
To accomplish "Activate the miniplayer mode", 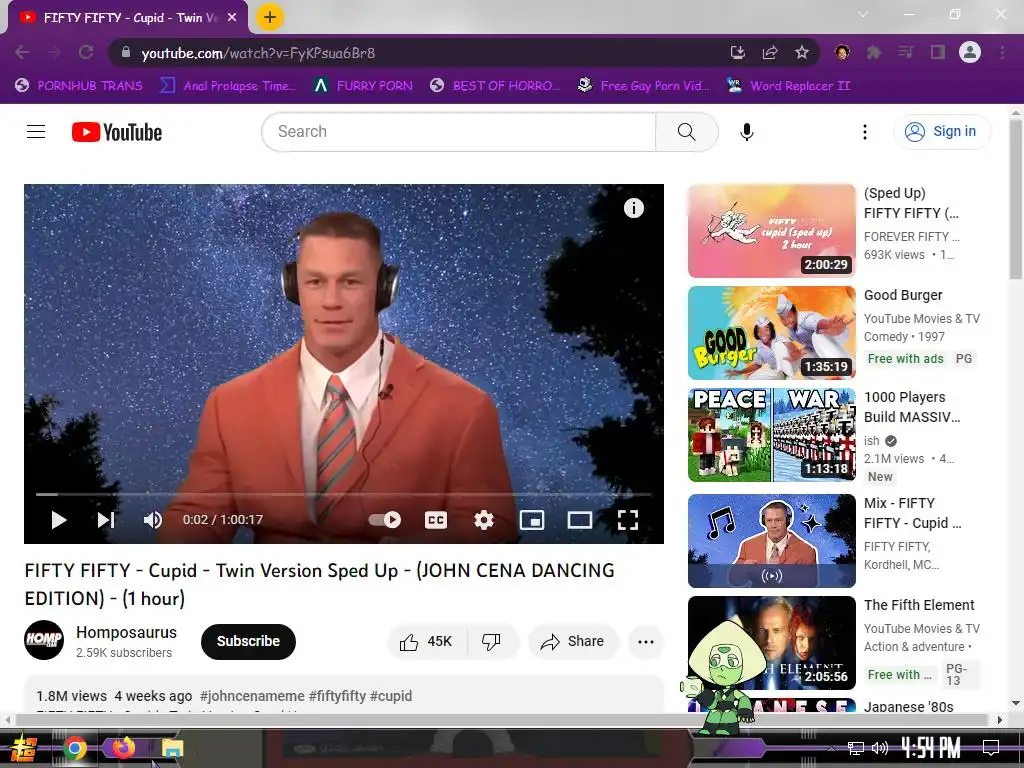I will 532,520.
